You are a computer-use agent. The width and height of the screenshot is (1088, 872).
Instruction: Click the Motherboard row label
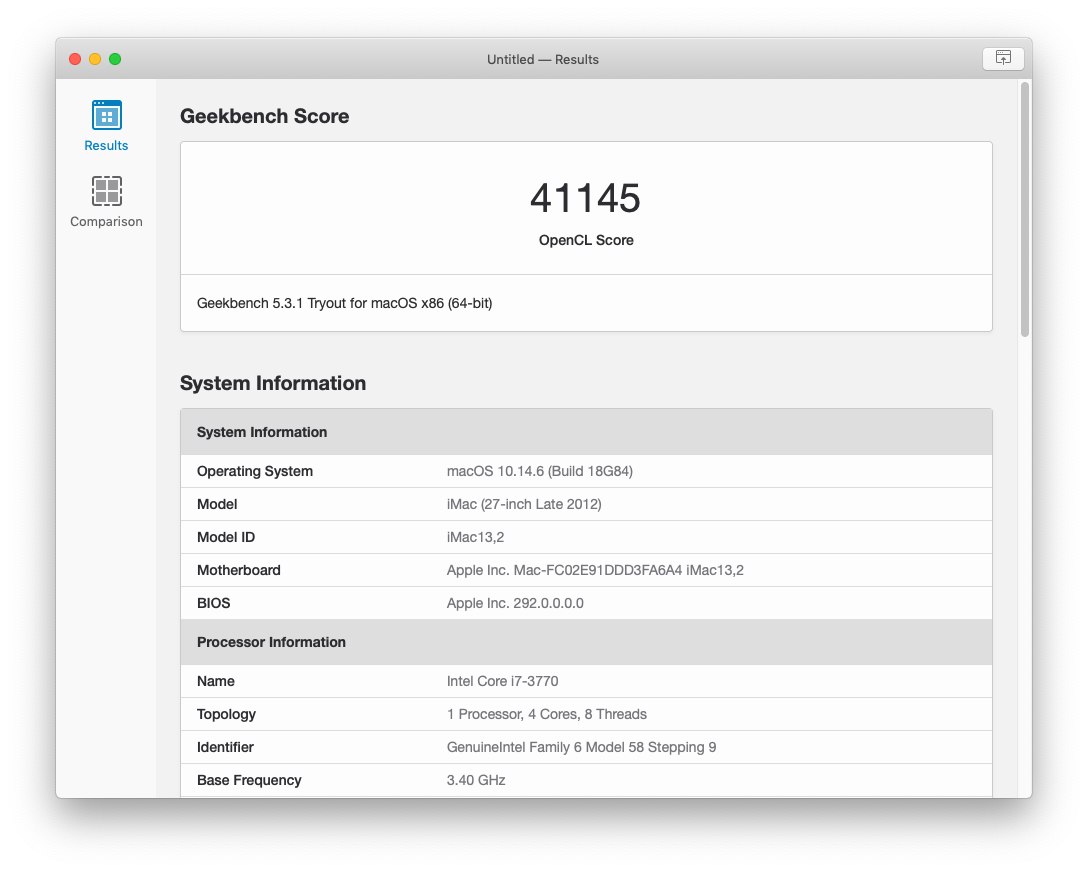[x=239, y=570]
